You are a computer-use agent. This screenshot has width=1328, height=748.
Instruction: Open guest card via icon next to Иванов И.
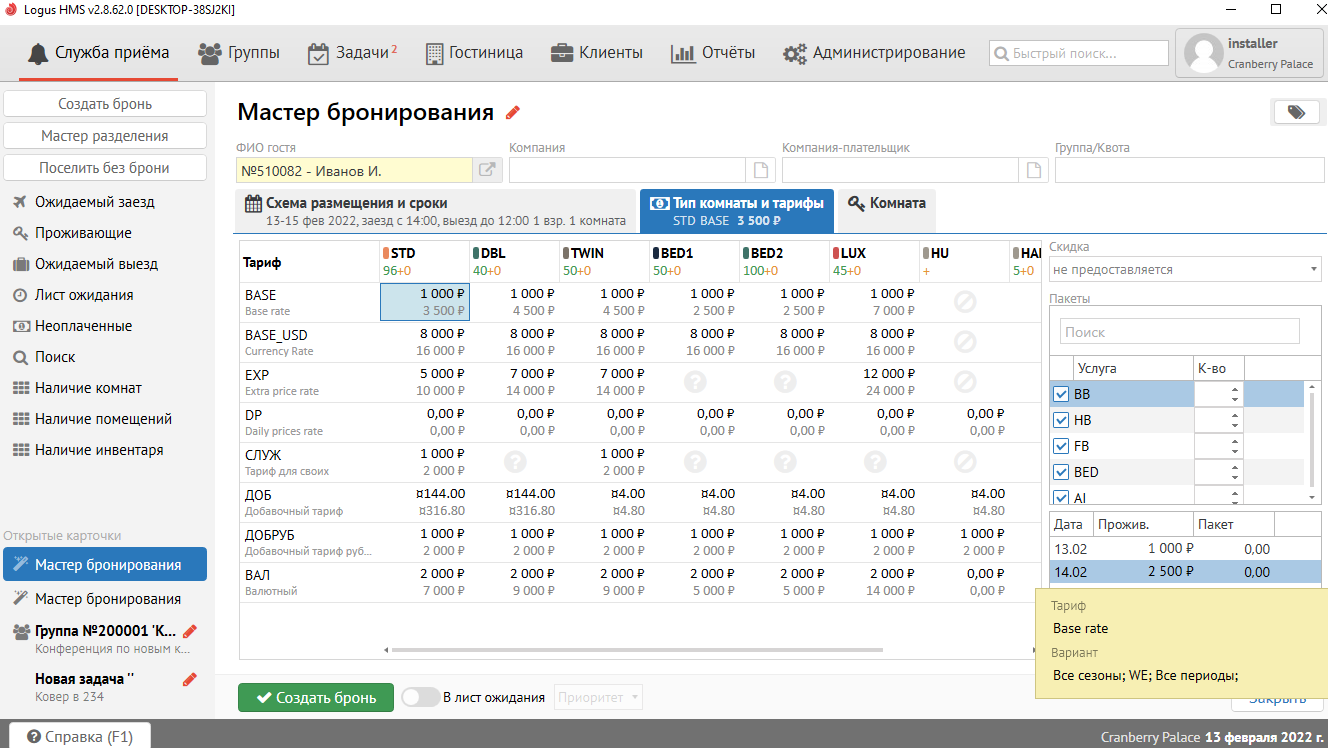coord(486,170)
